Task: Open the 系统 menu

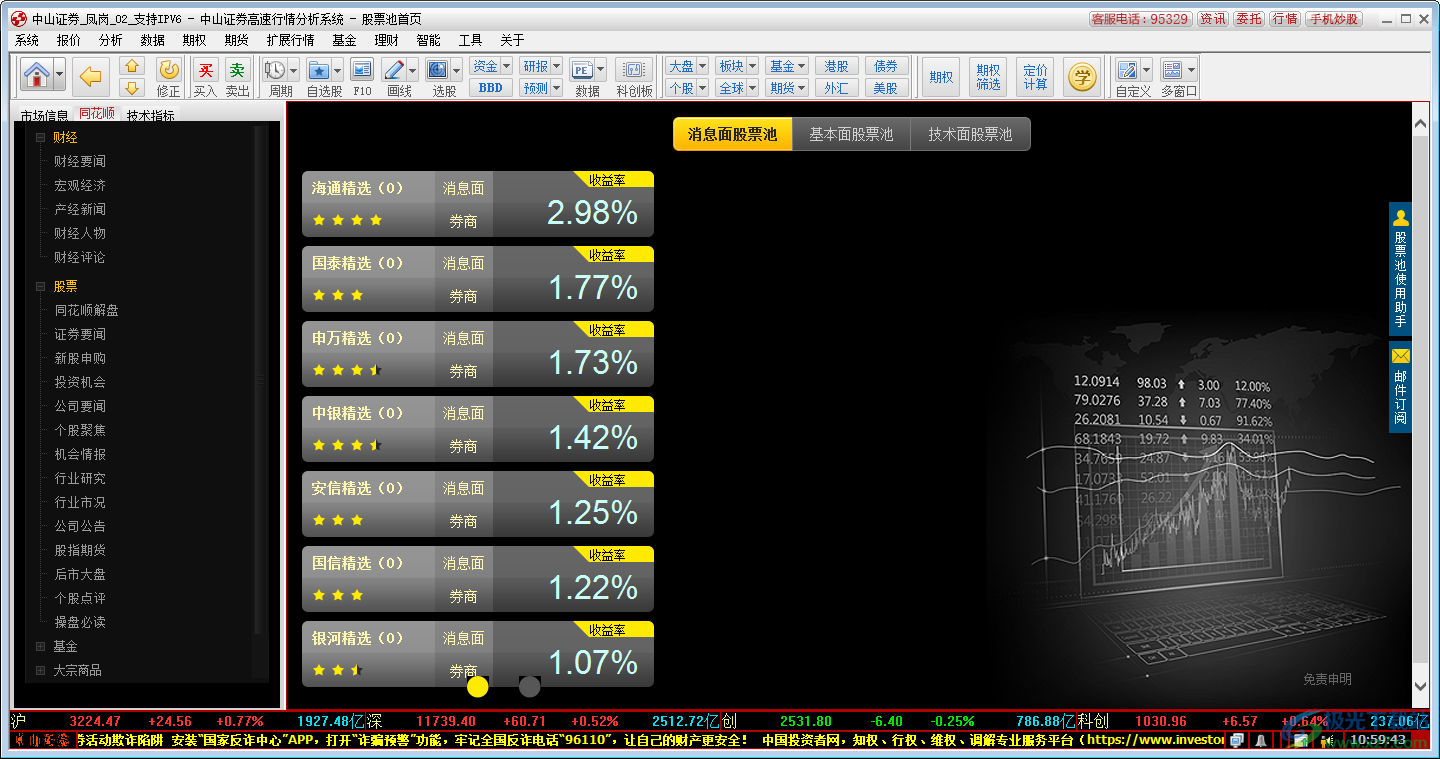Action: (27, 40)
